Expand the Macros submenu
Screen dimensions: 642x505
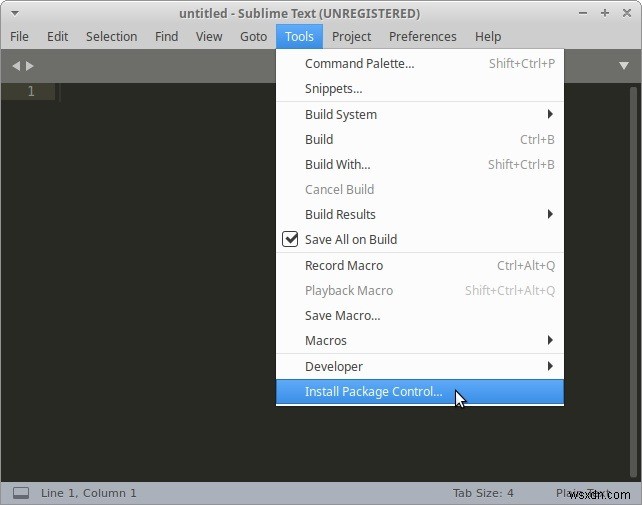coord(550,340)
